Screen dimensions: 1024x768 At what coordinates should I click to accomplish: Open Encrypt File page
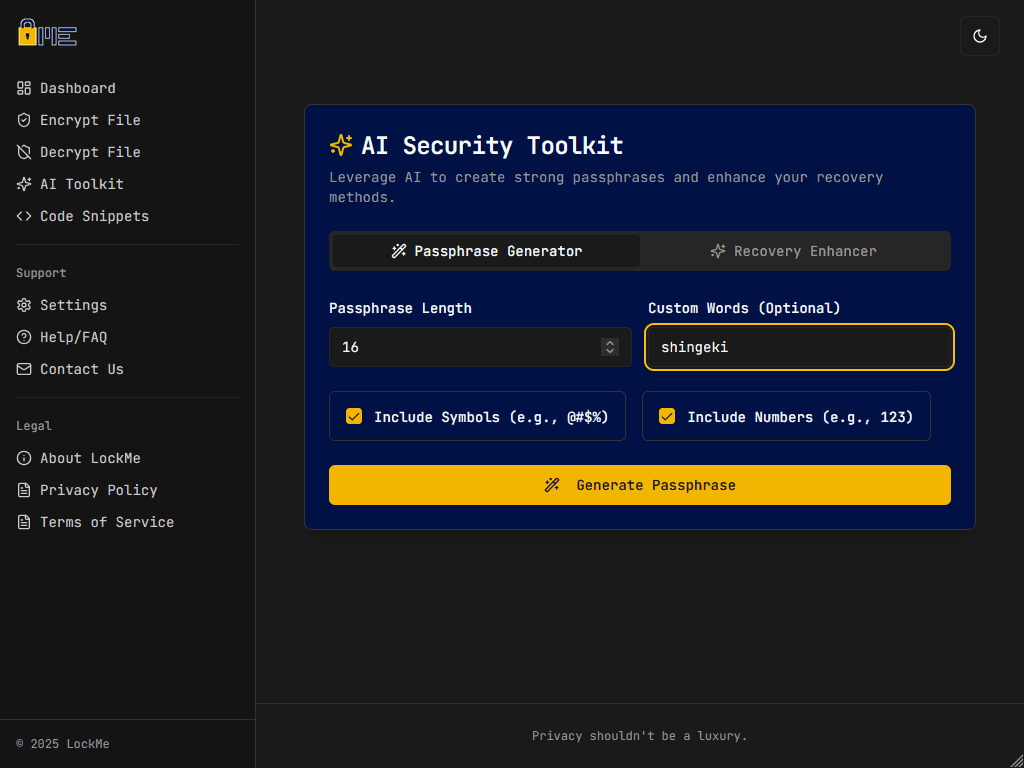78,120
